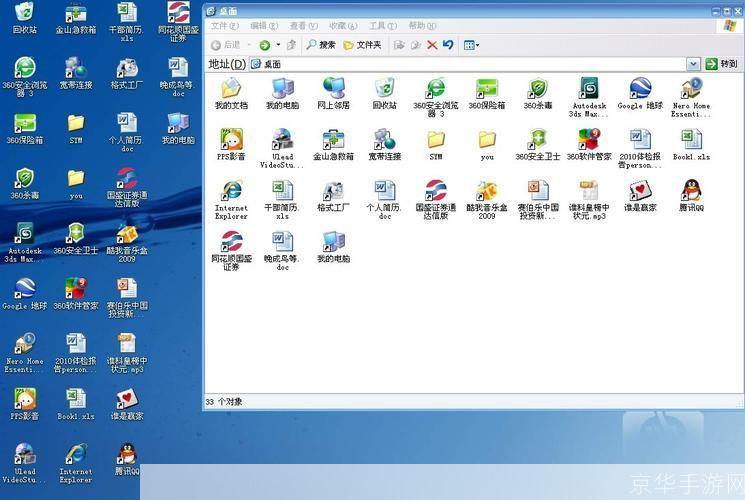Image resolution: width=745 pixels, height=500 pixels.
Task: Select 腾讯QQ penguin icon in the explorer window
Action: click(691, 190)
